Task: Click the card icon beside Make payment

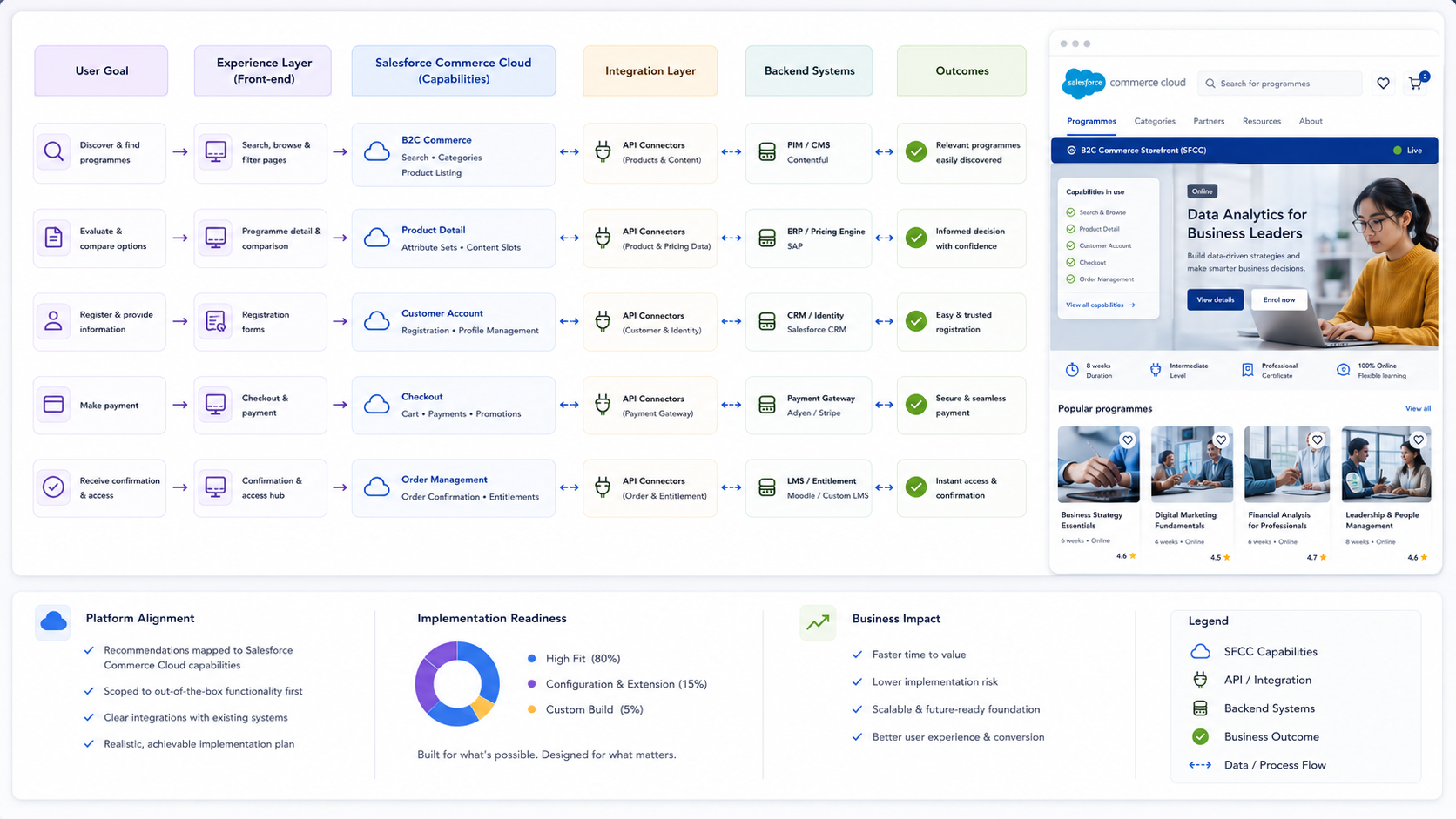Action: click(53, 405)
